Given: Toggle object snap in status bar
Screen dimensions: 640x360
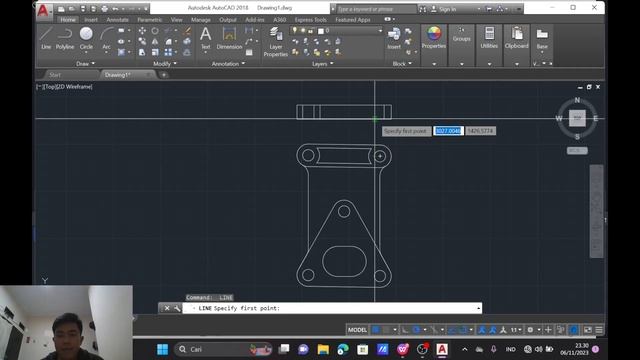Looking at the screenshot, I should (462, 330).
